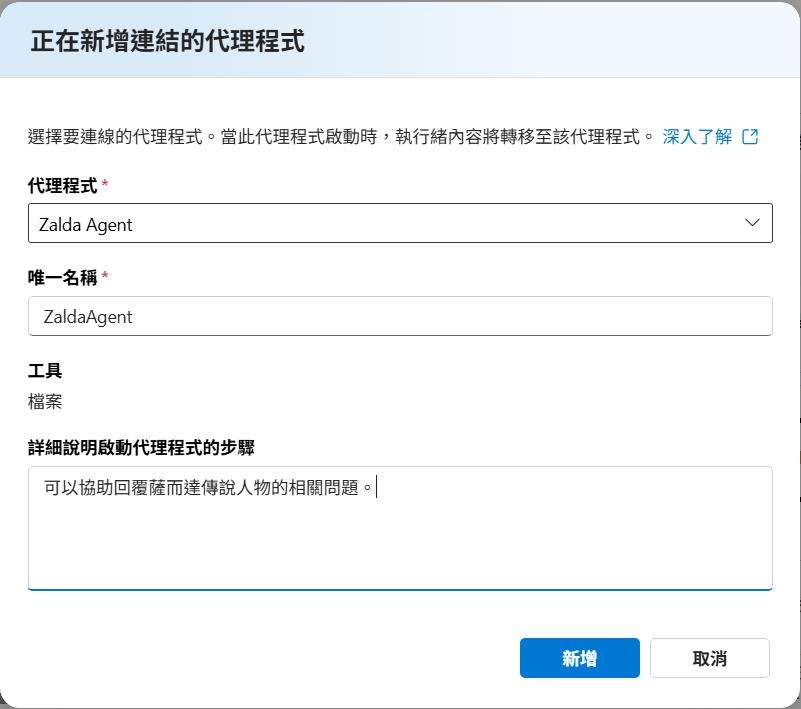Open the 深入了解 external link icon

[x=750, y=136]
